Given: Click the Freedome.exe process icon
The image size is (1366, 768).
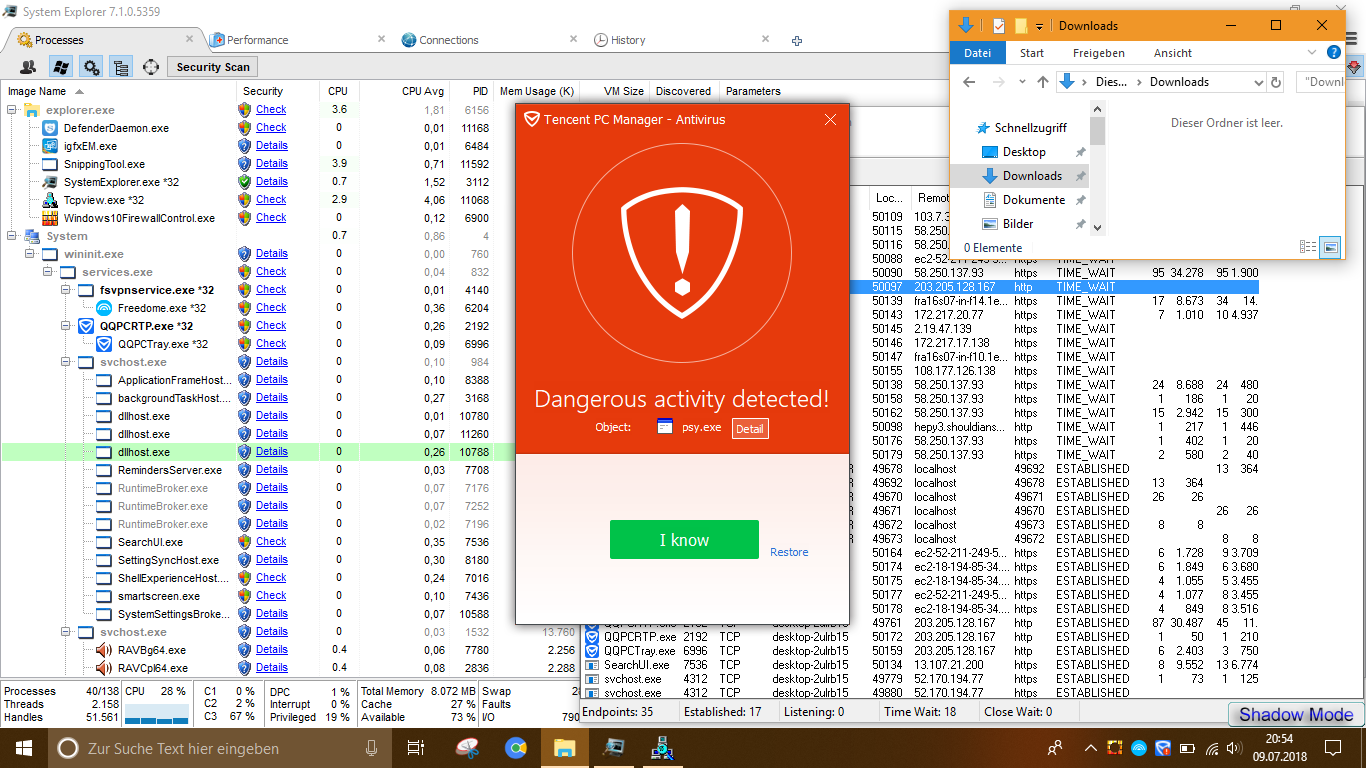Looking at the screenshot, I should pyautogui.click(x=104, y=308).
